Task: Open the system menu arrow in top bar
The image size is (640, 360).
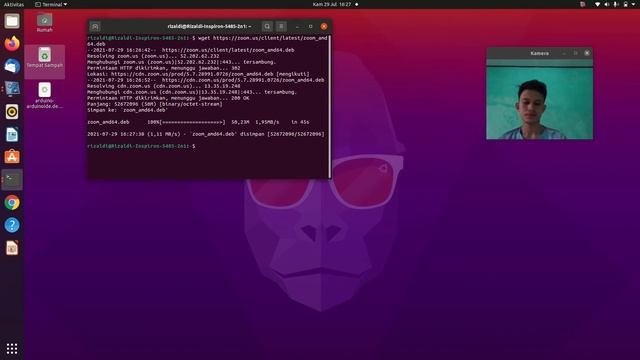Action: coord(633,4)
